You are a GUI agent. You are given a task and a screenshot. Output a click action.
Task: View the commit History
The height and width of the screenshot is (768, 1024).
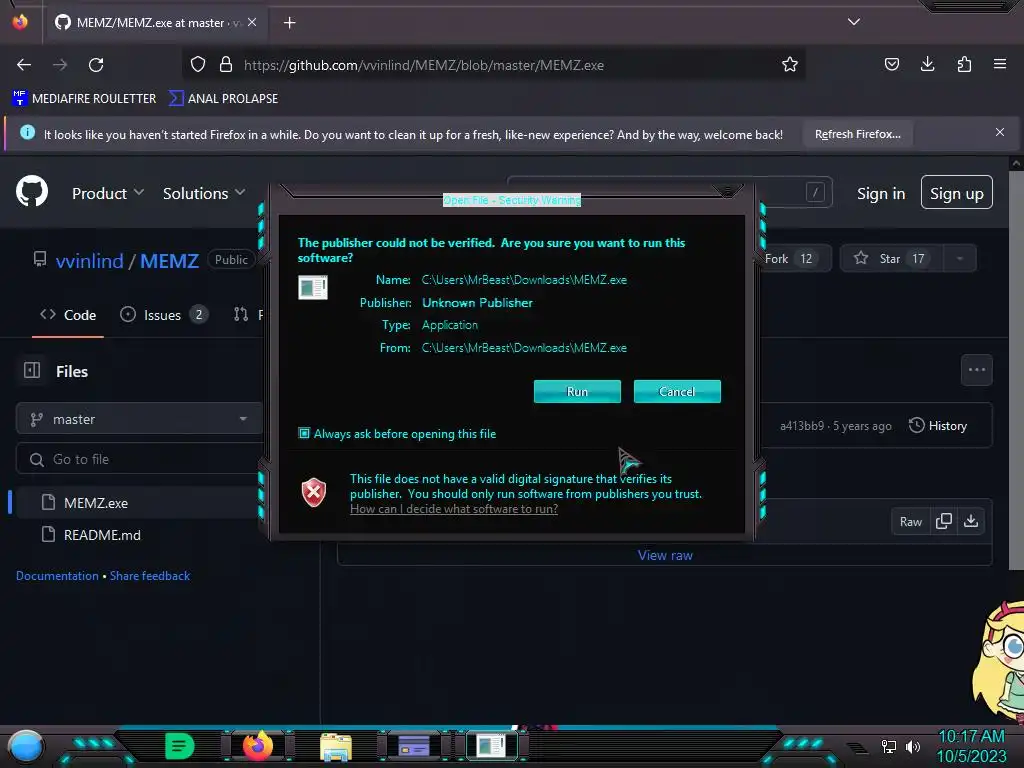(x=938, y=426)
